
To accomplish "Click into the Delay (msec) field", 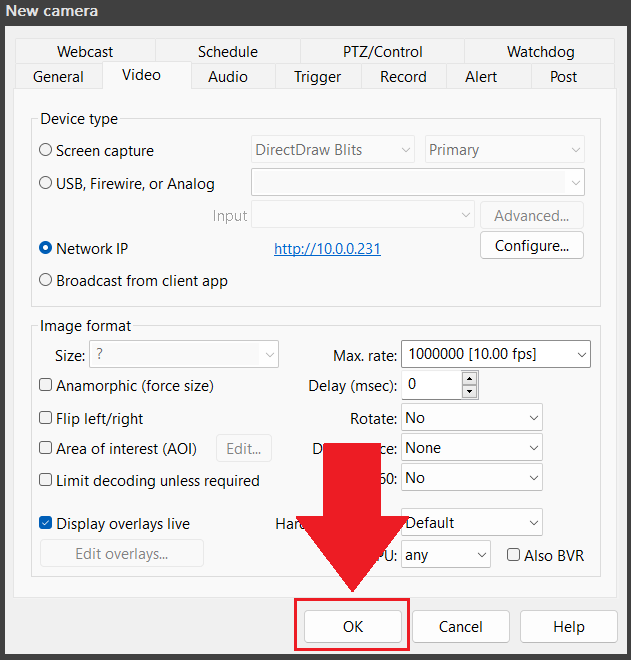I will (x=431, y=384).
